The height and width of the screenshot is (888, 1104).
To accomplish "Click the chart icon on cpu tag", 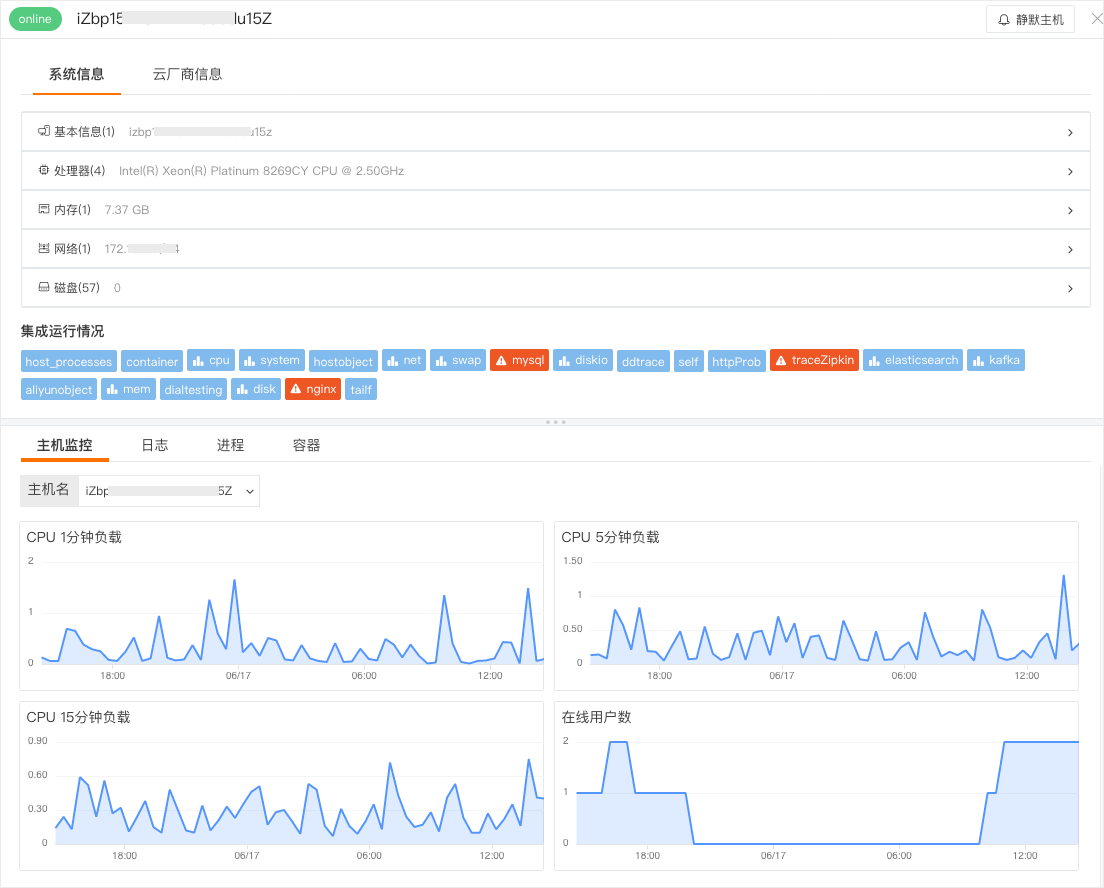I will pos(198,361).
